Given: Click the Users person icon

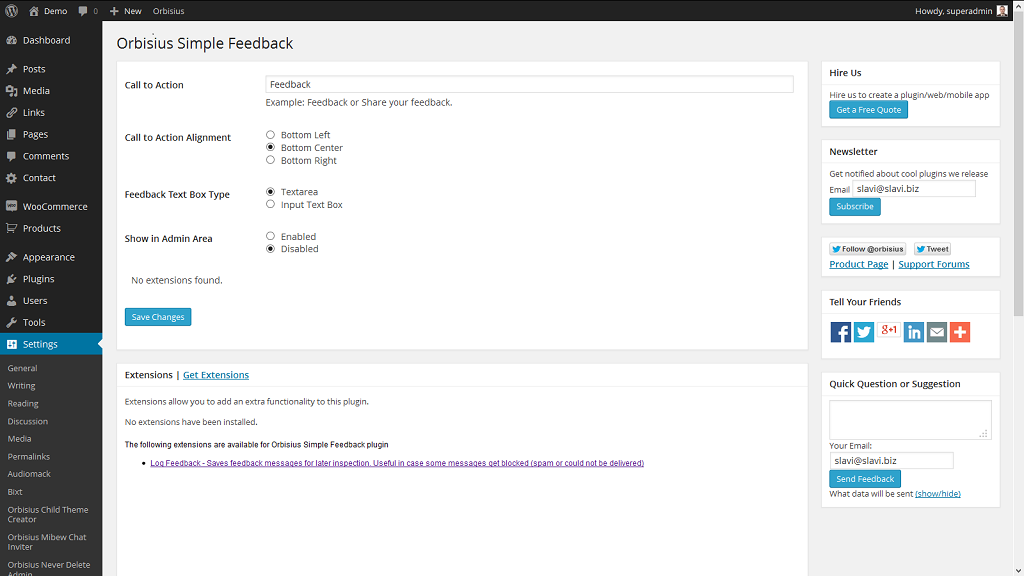Looking at the screenshot, I should pos(11,300).
